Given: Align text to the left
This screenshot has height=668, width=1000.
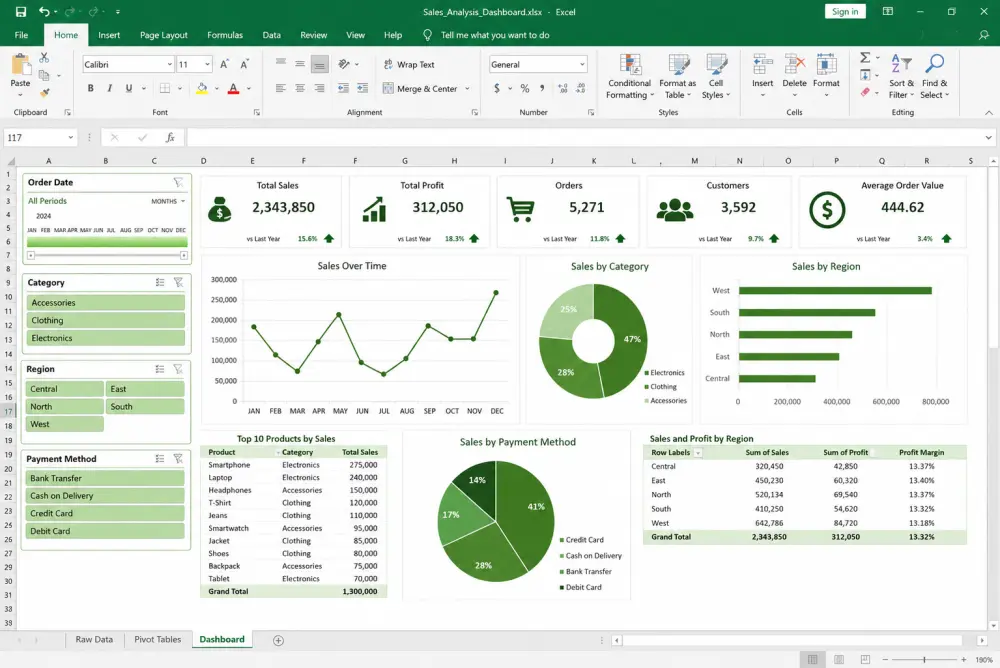Looking at the screenshot, I should pos(281,89).
